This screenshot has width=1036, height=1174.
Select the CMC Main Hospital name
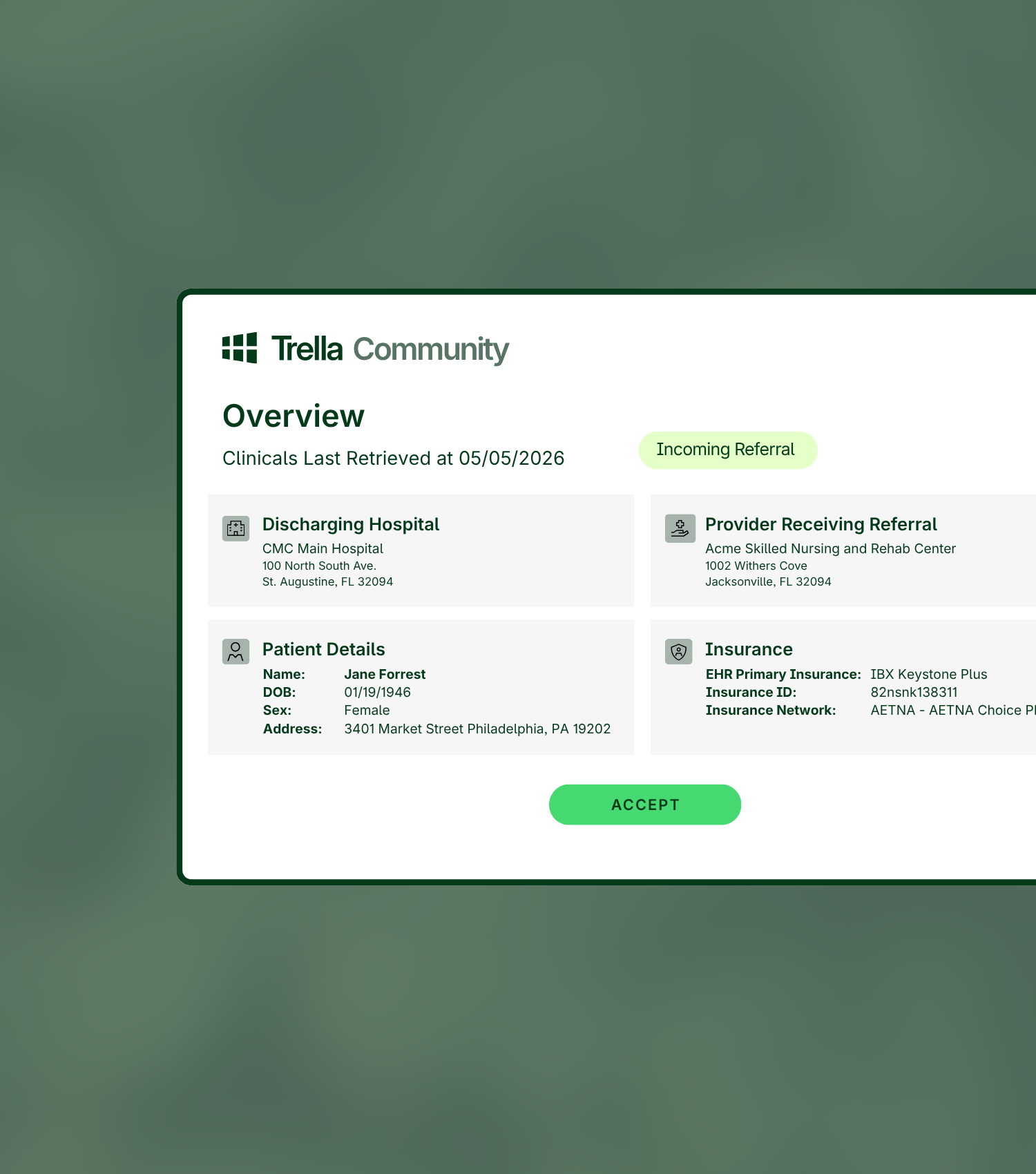click(x=323, y=548)
